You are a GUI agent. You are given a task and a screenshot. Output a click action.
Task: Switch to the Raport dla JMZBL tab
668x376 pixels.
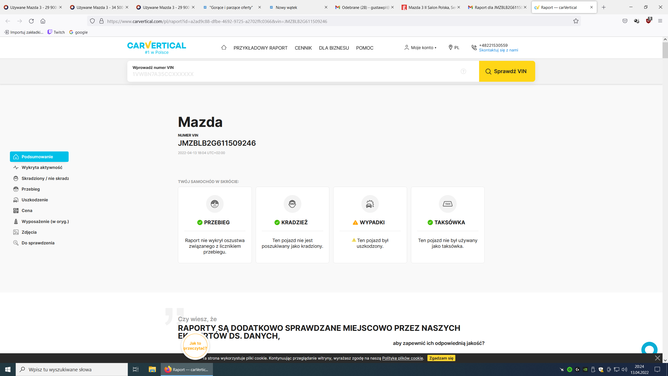click(x=497, y=7)
